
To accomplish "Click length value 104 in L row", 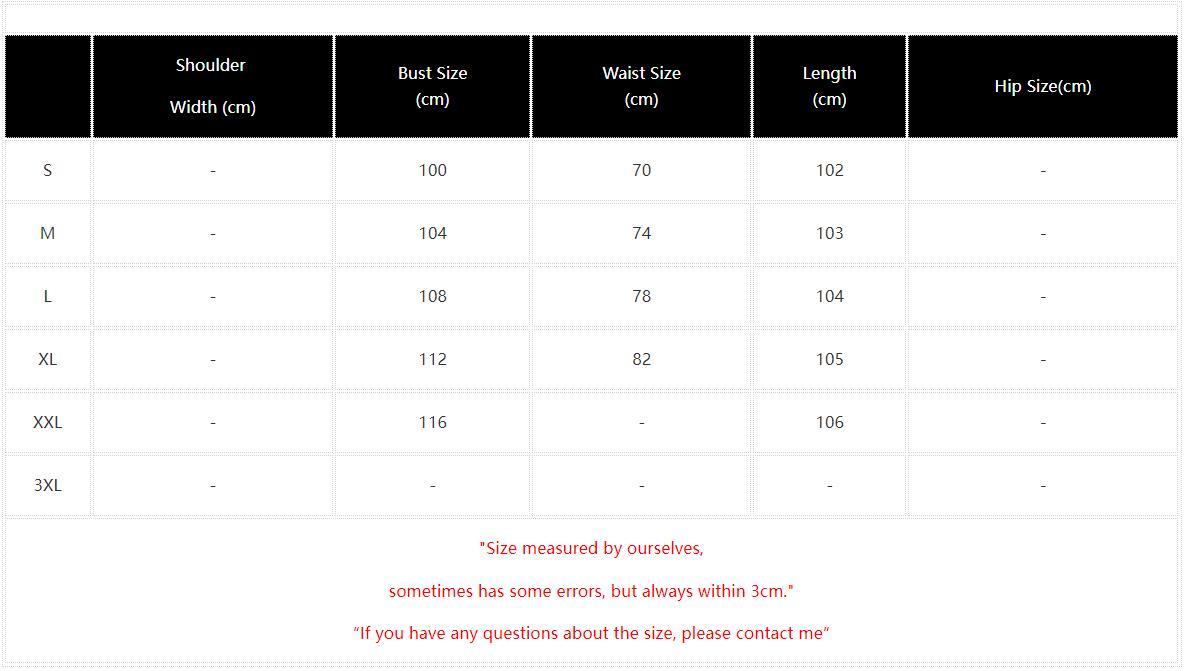I will pos(829,297).
